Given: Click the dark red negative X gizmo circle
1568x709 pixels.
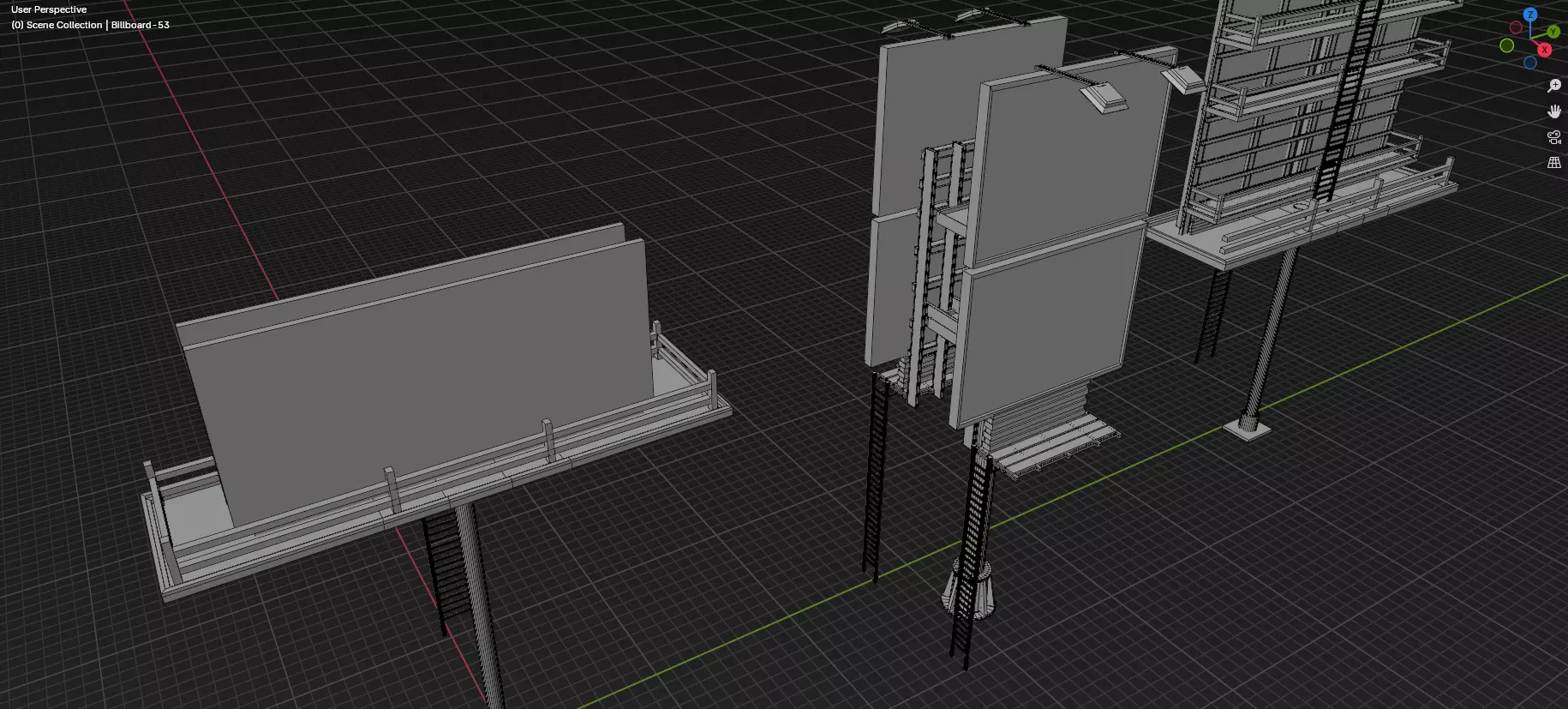Looking at the screenshot, I should click(x=1516, y=27).
